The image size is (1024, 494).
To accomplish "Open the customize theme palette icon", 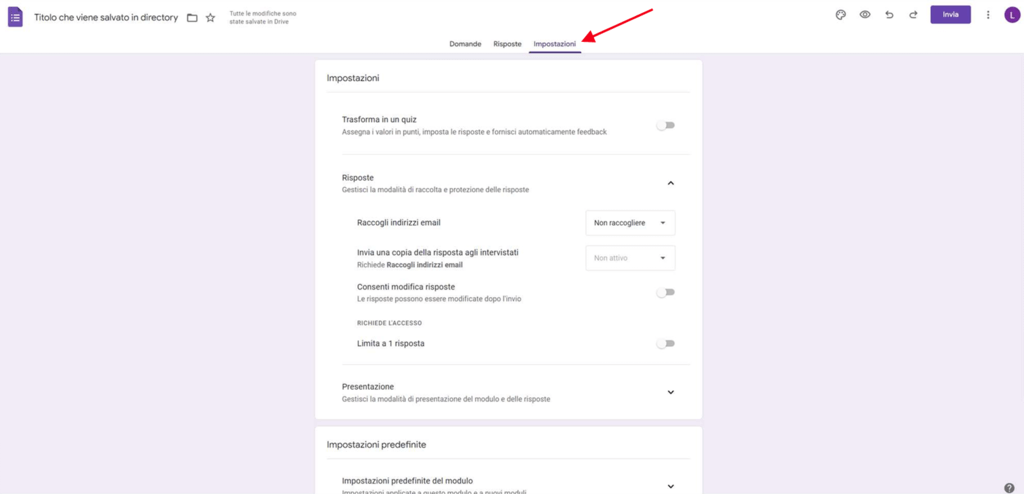I will click(840, 15).
